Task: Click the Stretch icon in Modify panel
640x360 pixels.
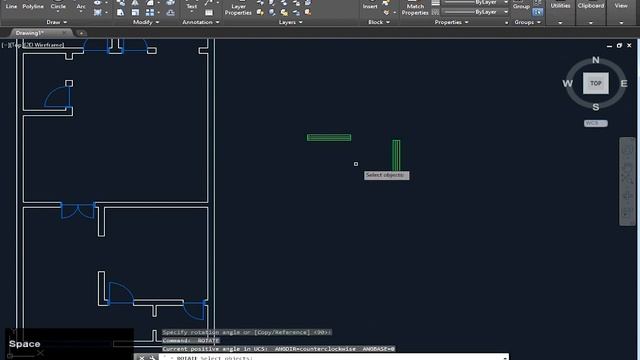Action: coord(120,13)
